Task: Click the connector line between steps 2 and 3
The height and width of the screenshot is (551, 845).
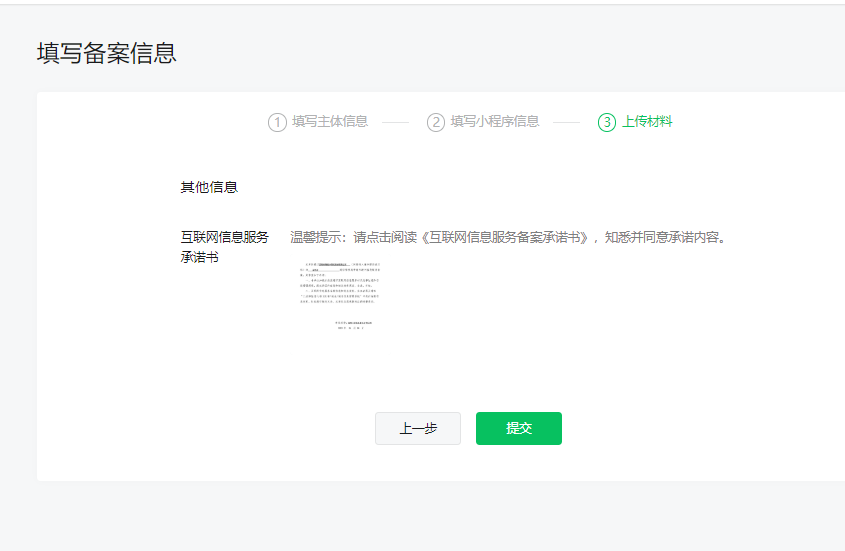Action: pyautogui.click(x=566, y=122)
